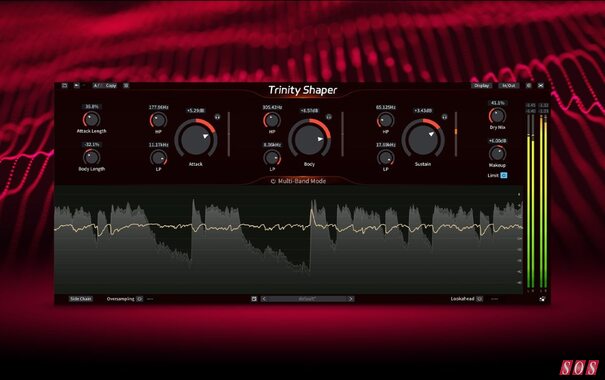This screenshot has width=605, height=380.
Task: Select the previous preset with the left arrow
Action: [x=264, y=299]
